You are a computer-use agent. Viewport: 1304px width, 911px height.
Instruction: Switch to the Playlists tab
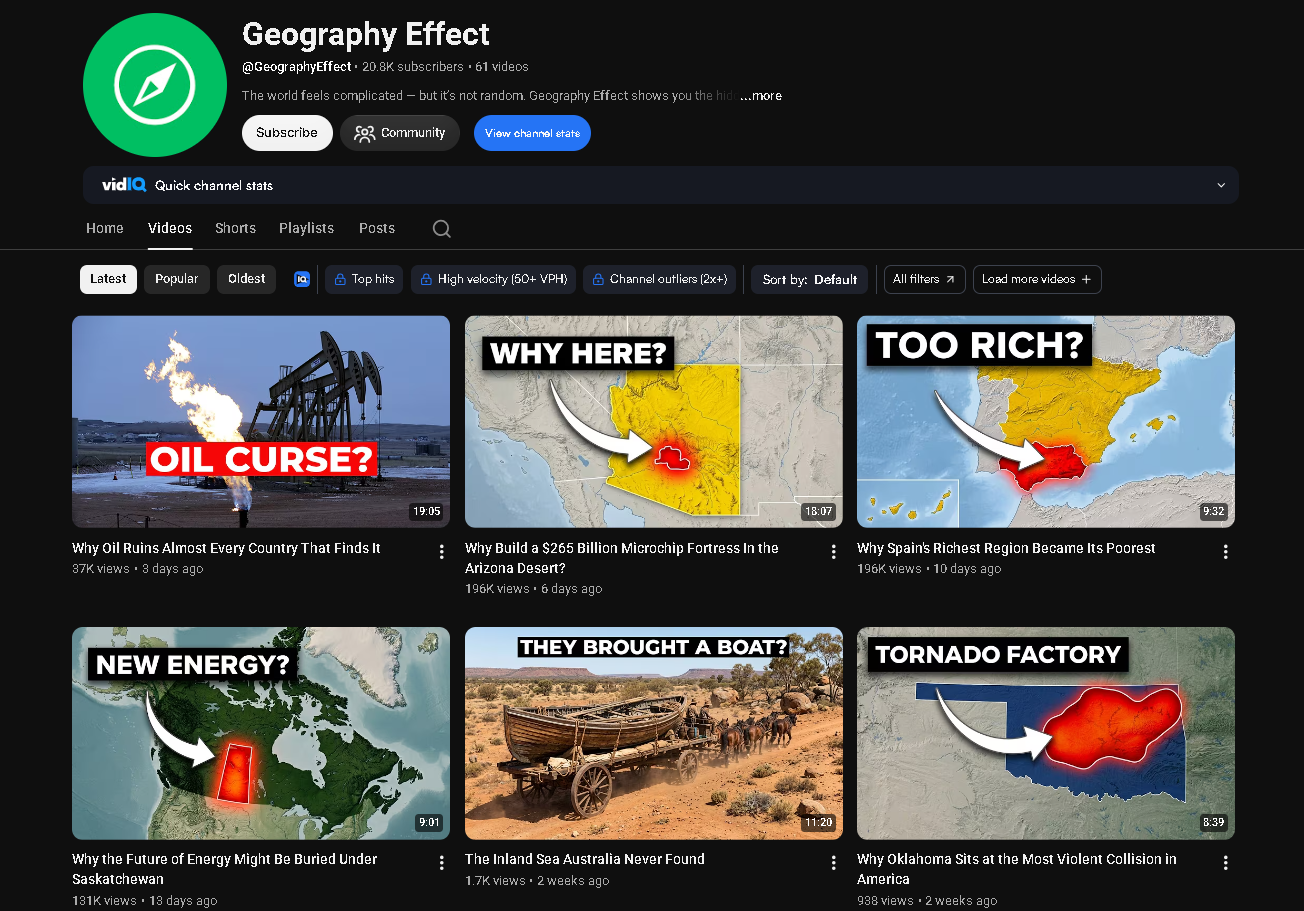(306, 228)
